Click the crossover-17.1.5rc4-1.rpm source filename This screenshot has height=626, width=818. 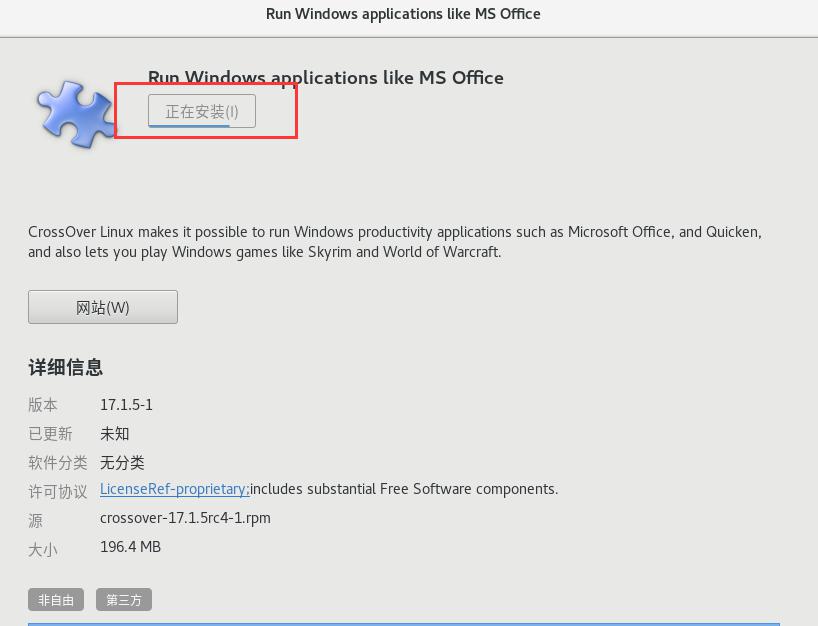tap(185, 518)
